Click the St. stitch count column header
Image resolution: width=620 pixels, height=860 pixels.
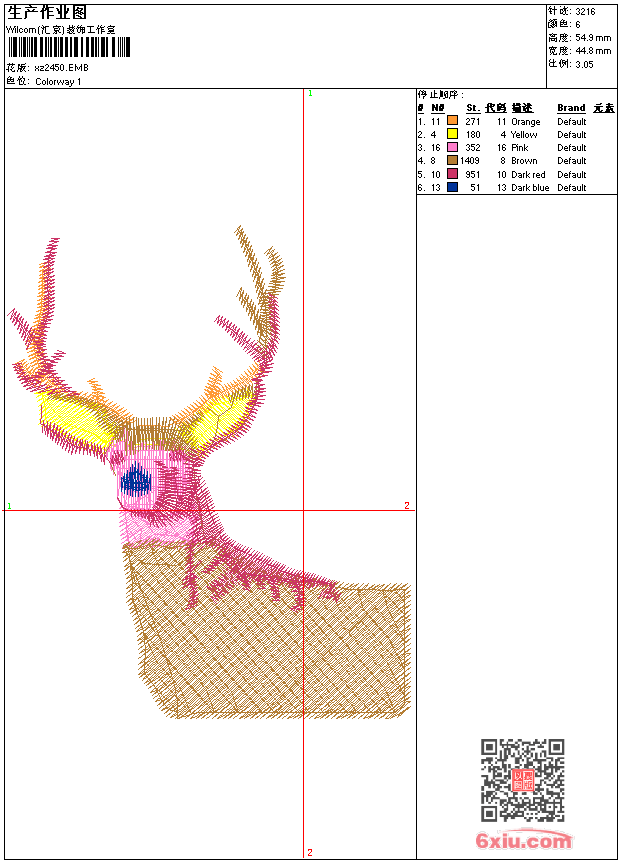tap(472, 108)
